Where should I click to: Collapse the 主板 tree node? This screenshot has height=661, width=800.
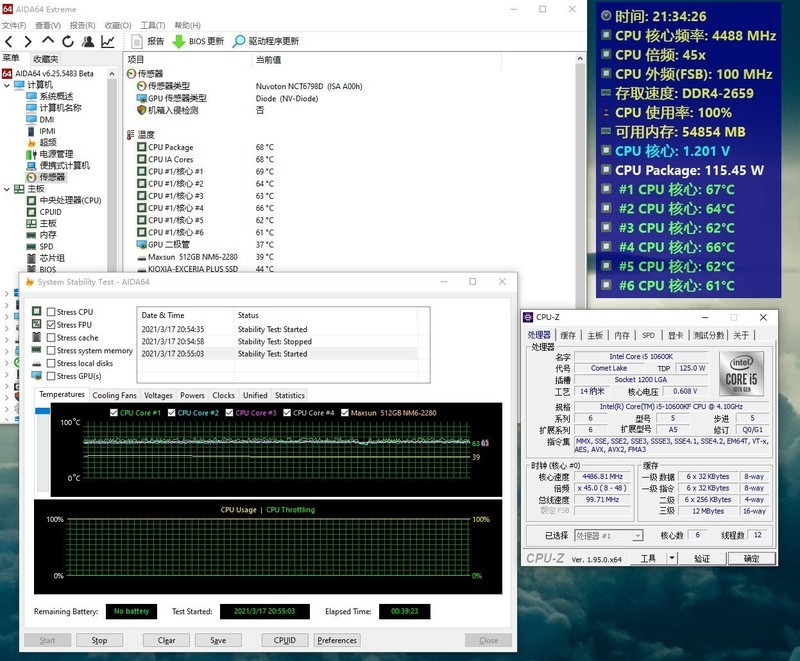click(x=7, y=189)
